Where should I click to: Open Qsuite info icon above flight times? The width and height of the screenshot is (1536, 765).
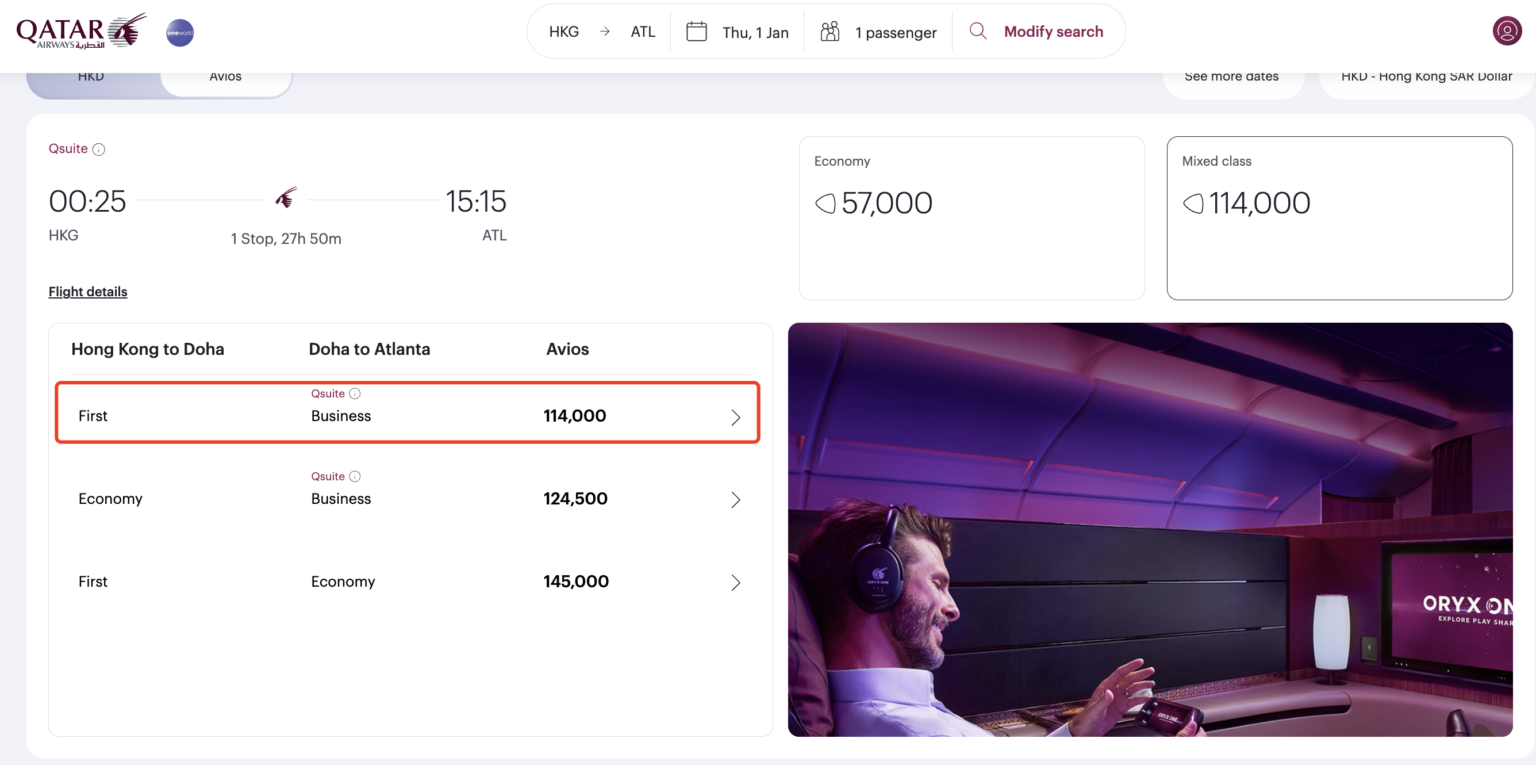[99, 150]
